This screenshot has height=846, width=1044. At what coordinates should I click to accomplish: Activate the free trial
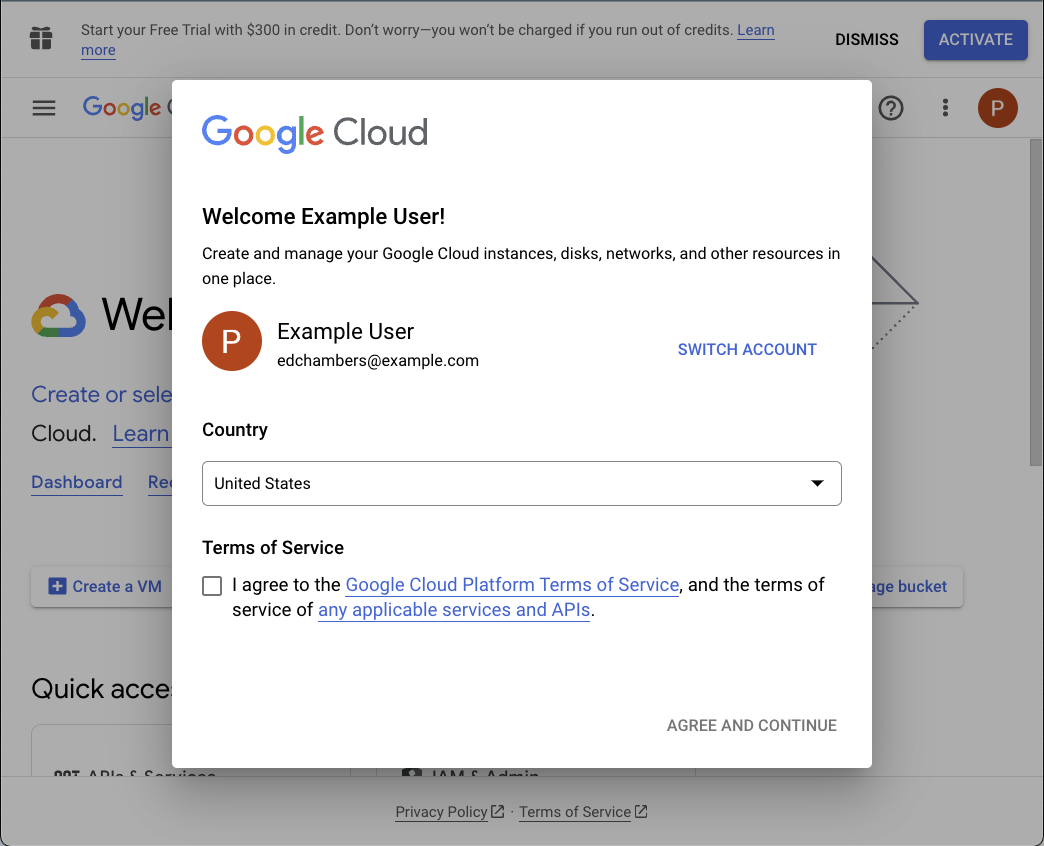tap(975, 40)
